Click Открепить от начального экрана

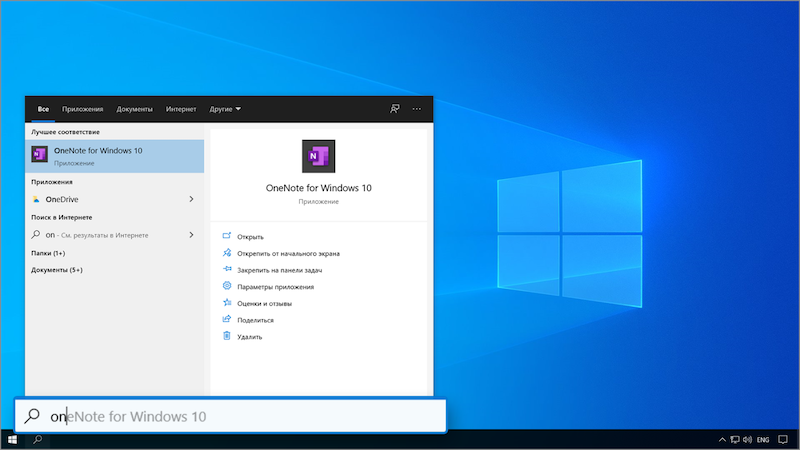tap(288, 254)
